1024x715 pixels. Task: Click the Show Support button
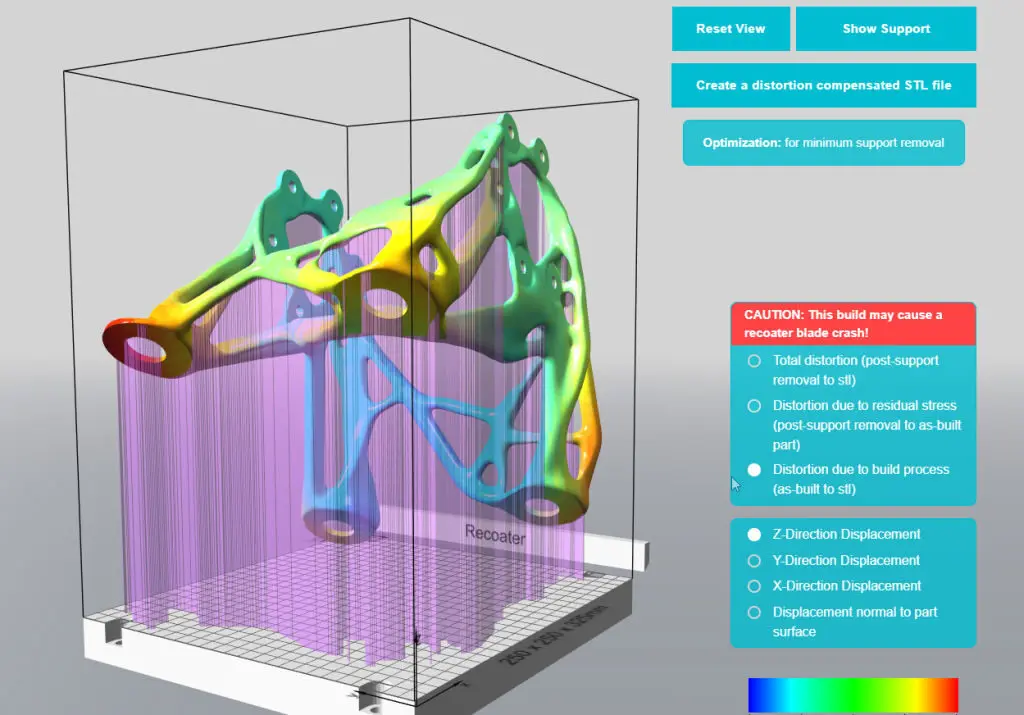click(884, 29)
